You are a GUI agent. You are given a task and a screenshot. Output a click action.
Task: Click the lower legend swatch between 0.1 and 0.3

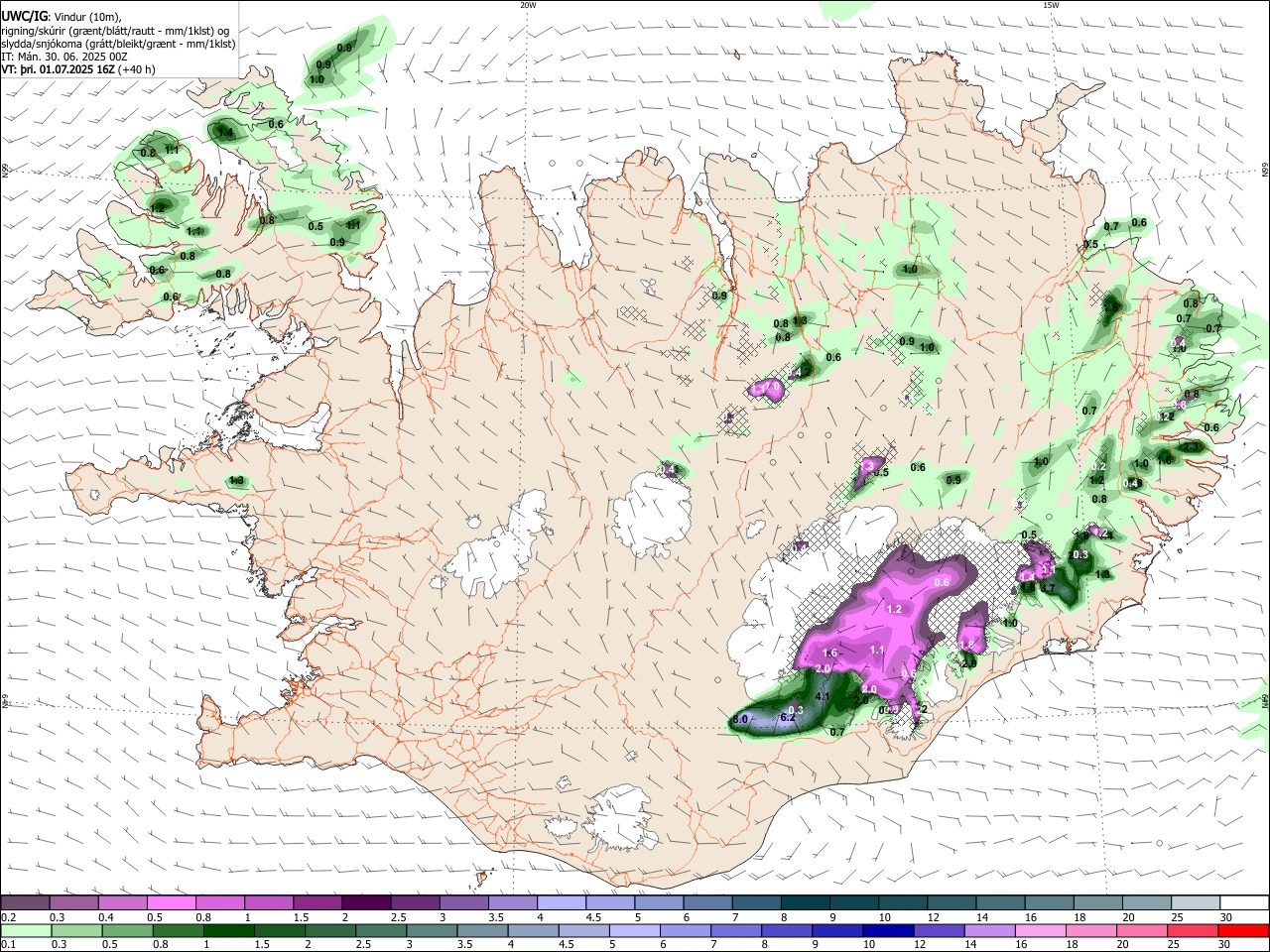[x=25, y=930]
